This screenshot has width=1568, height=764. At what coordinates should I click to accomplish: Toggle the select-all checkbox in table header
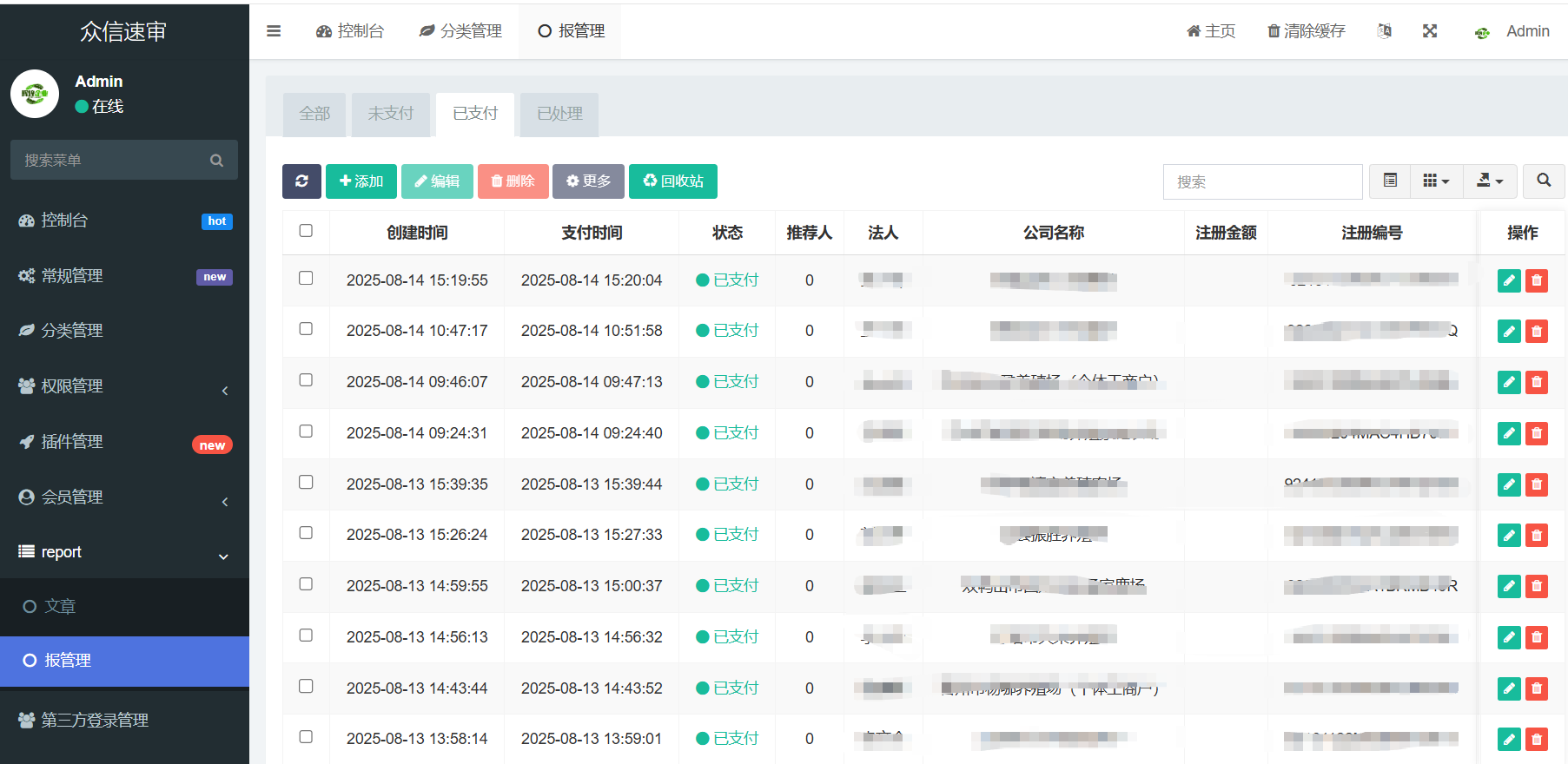point(306,231)
